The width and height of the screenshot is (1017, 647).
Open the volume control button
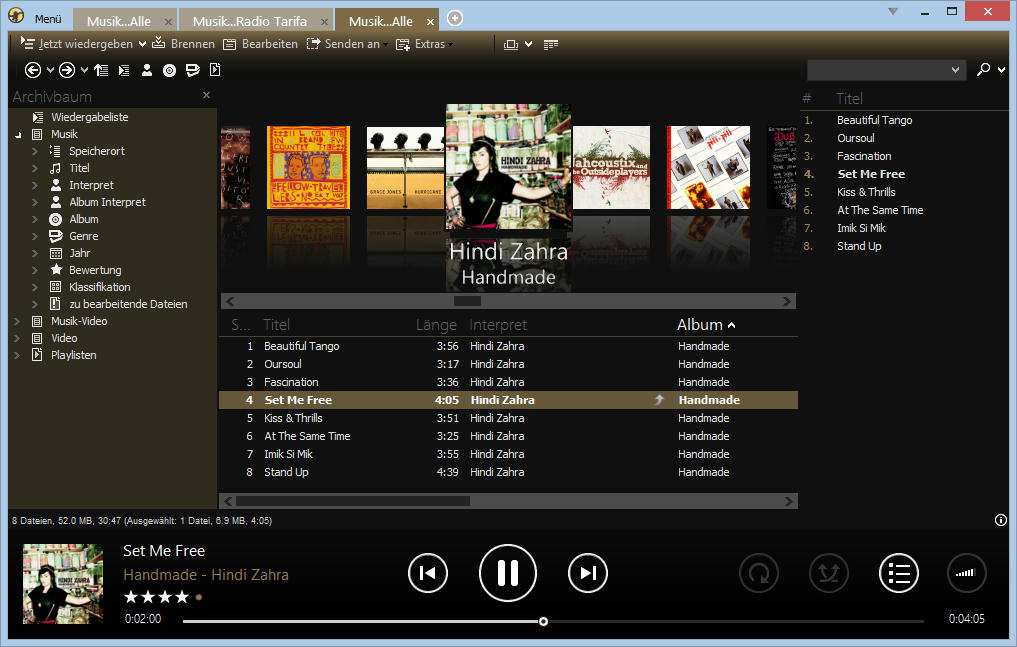click(x=966, y=573)
